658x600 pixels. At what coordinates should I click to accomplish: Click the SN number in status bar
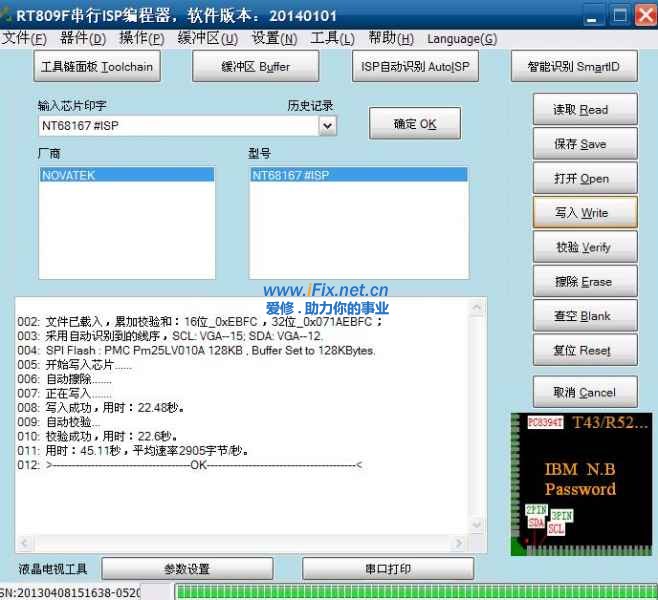point(70,592)
